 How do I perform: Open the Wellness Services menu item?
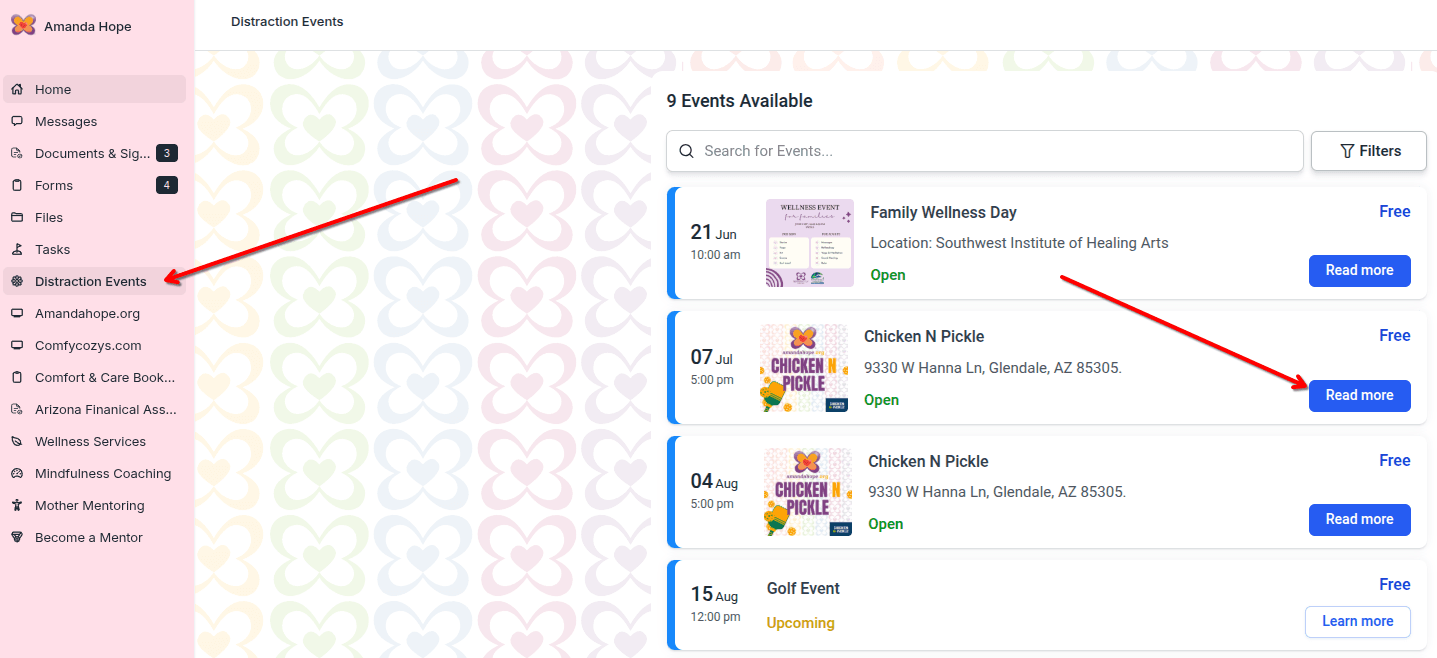(90, 441)
